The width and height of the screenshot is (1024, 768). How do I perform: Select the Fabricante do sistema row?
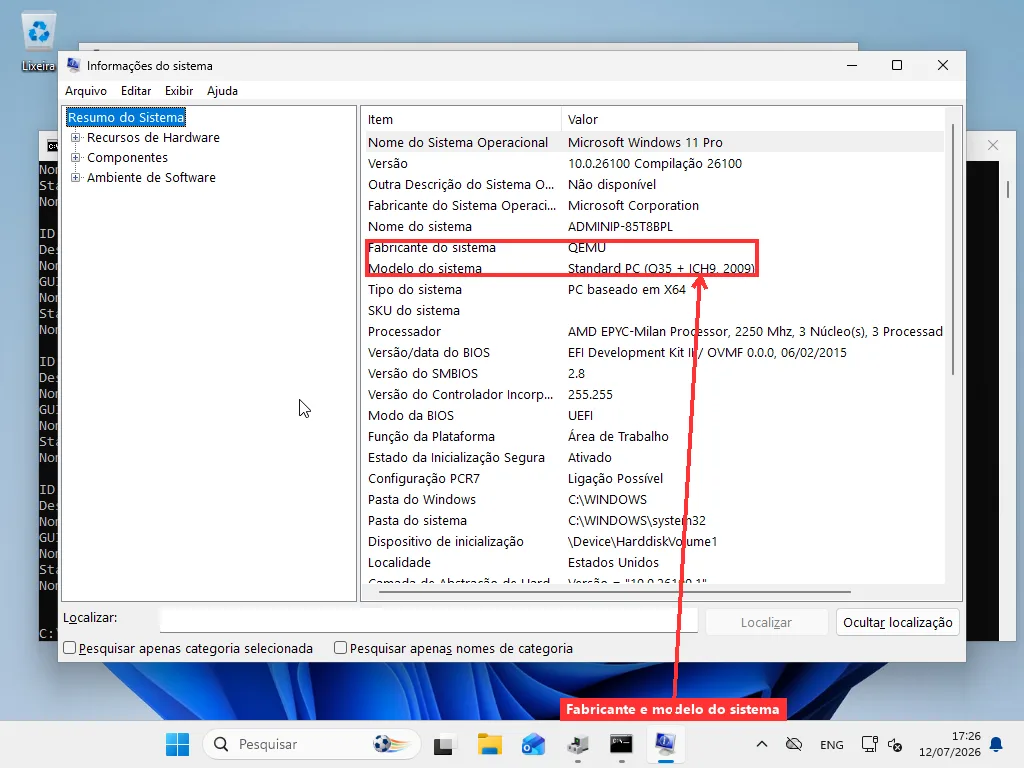point(653,248)
